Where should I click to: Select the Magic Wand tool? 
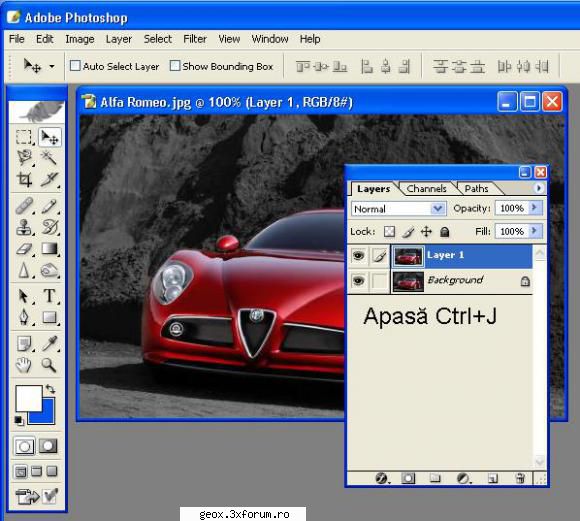[x=49, y=157]
